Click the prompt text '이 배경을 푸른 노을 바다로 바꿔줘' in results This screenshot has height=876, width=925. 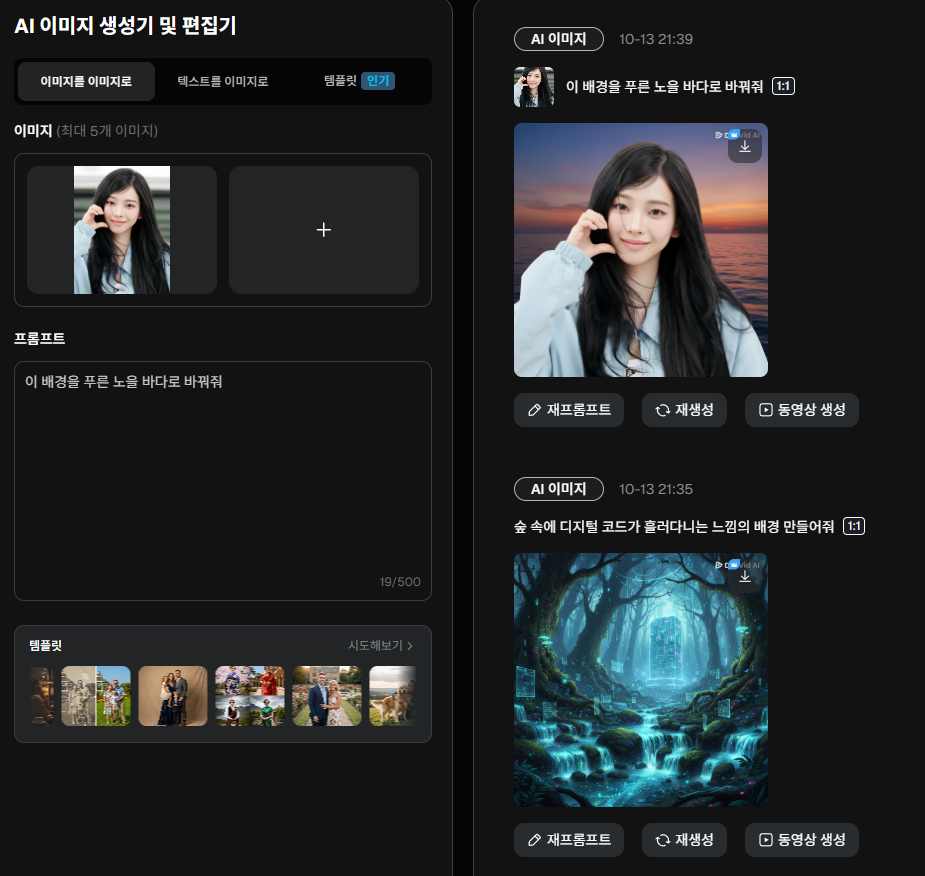pos(664,87)
